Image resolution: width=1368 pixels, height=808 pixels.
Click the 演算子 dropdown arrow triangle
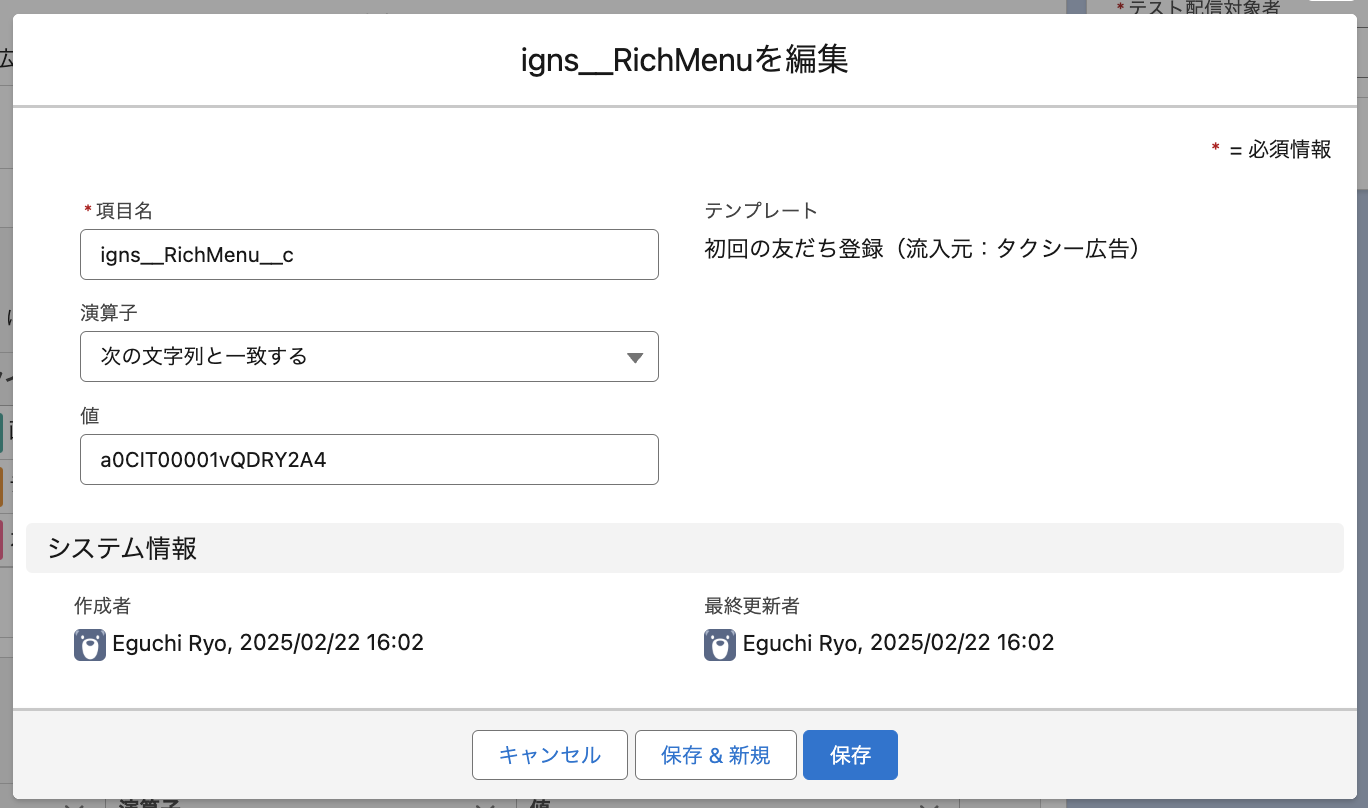[634, 358]
